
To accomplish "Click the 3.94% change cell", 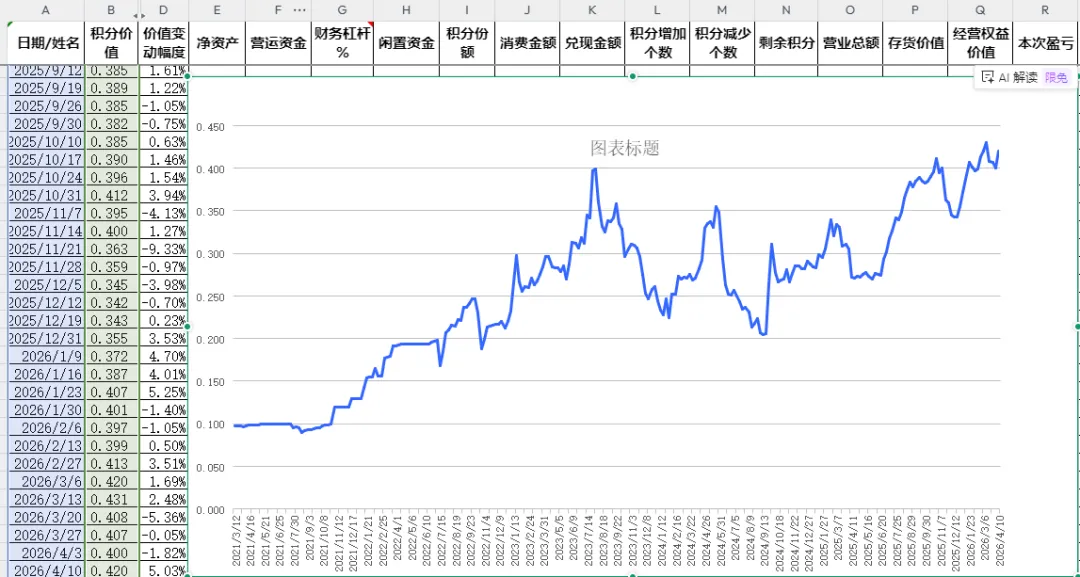I will (163, 196).
